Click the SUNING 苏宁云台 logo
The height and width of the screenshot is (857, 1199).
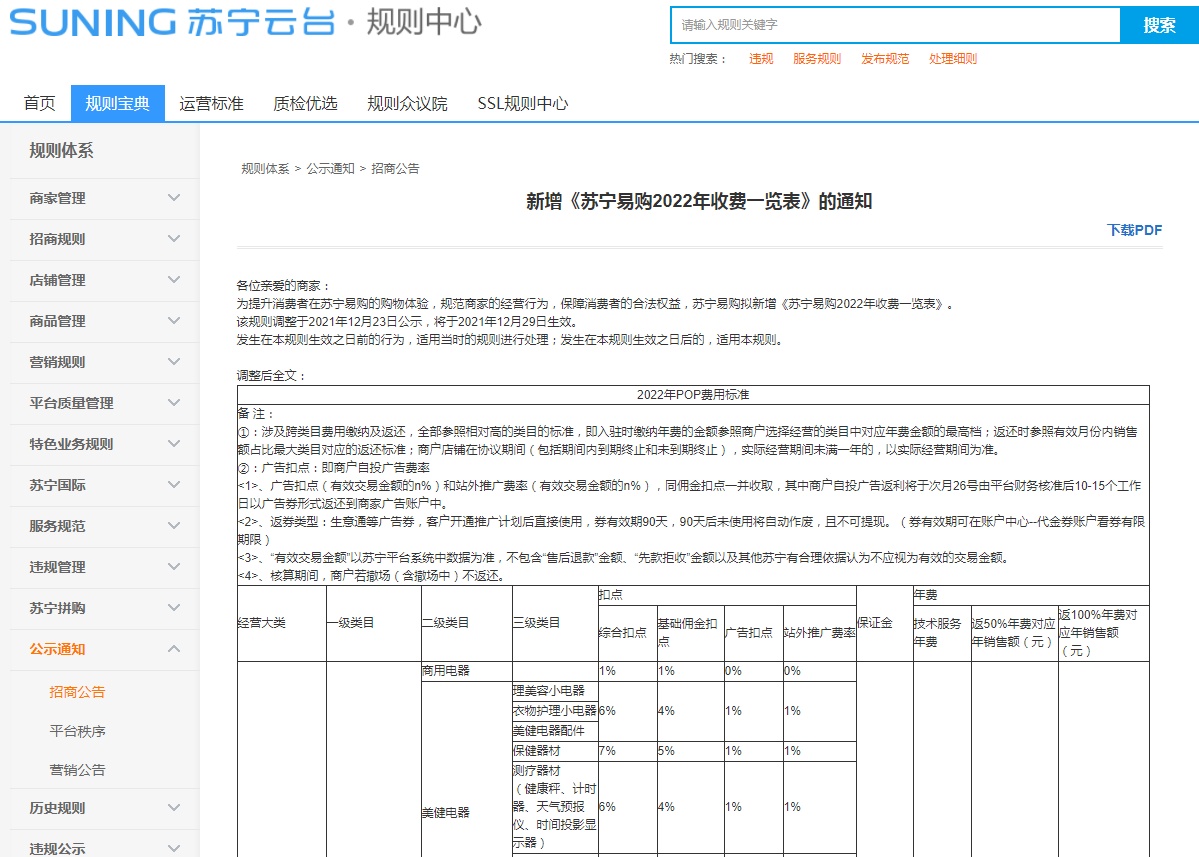tap(170, 23)
